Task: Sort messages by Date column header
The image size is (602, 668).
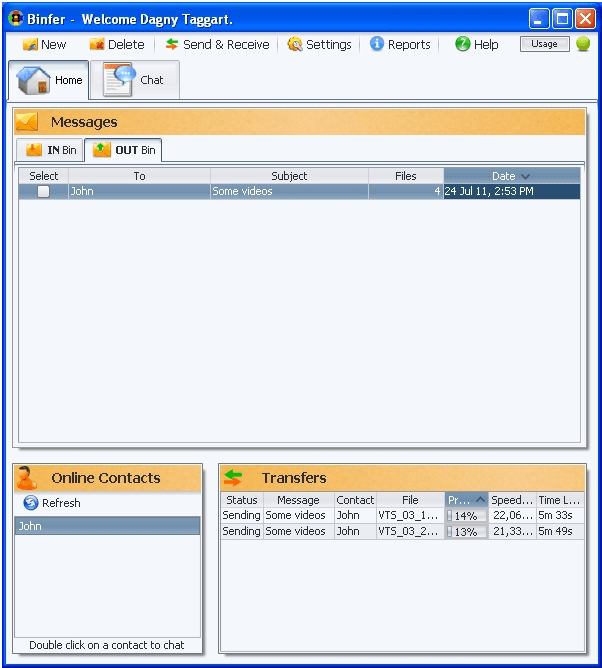Action: click(511, 176)
